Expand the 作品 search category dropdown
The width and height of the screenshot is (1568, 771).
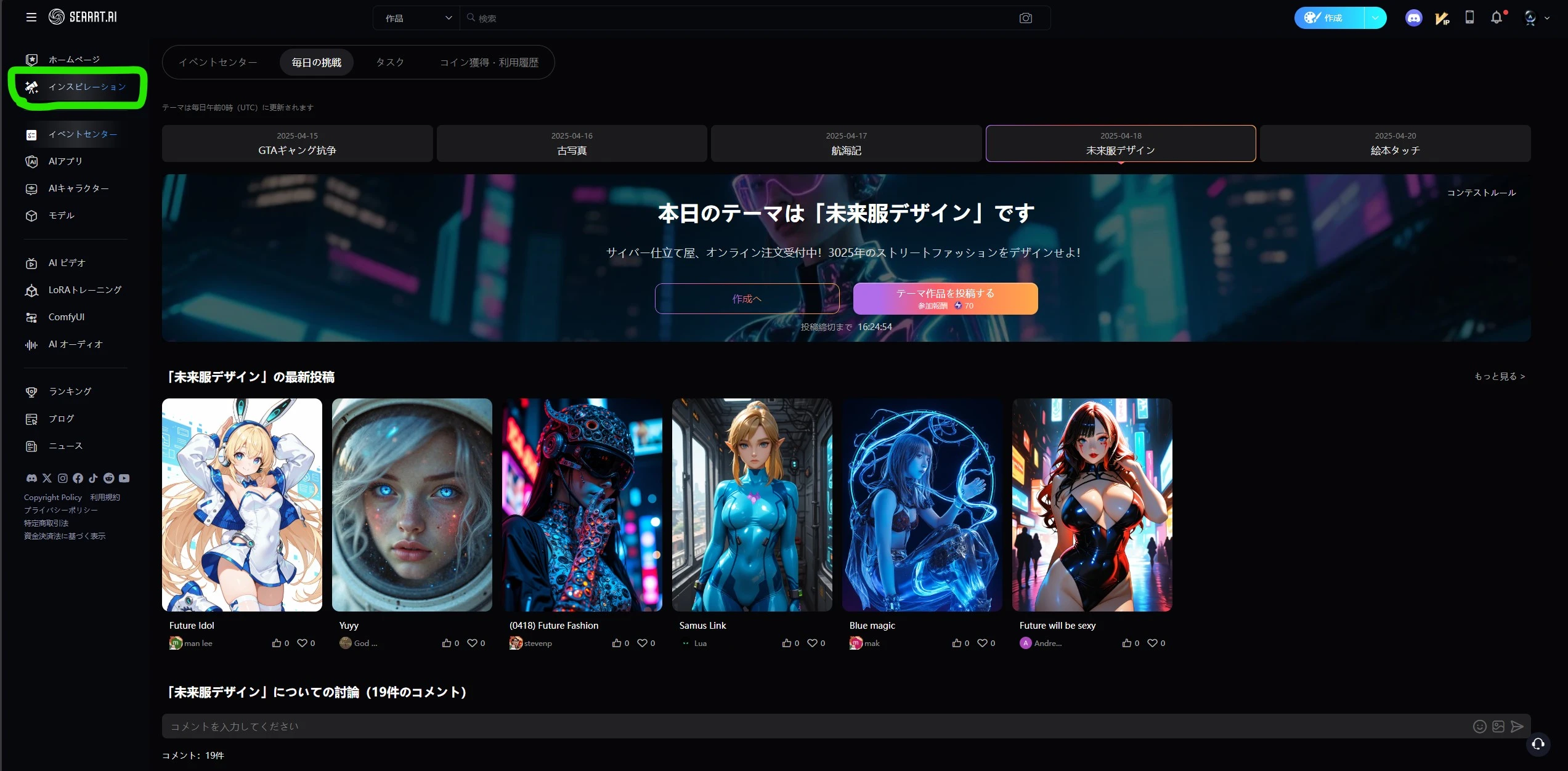tap(418, 18)
